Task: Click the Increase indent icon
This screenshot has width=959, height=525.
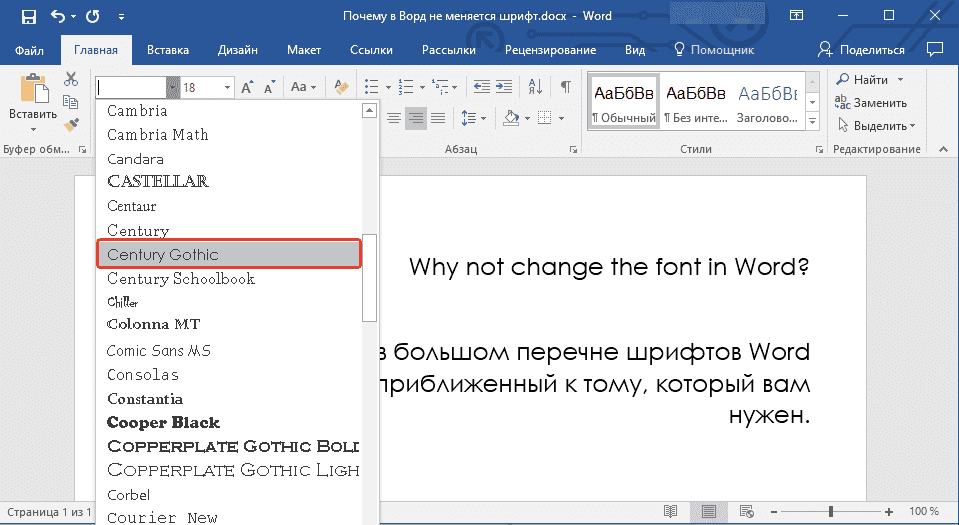Action: 505,87
